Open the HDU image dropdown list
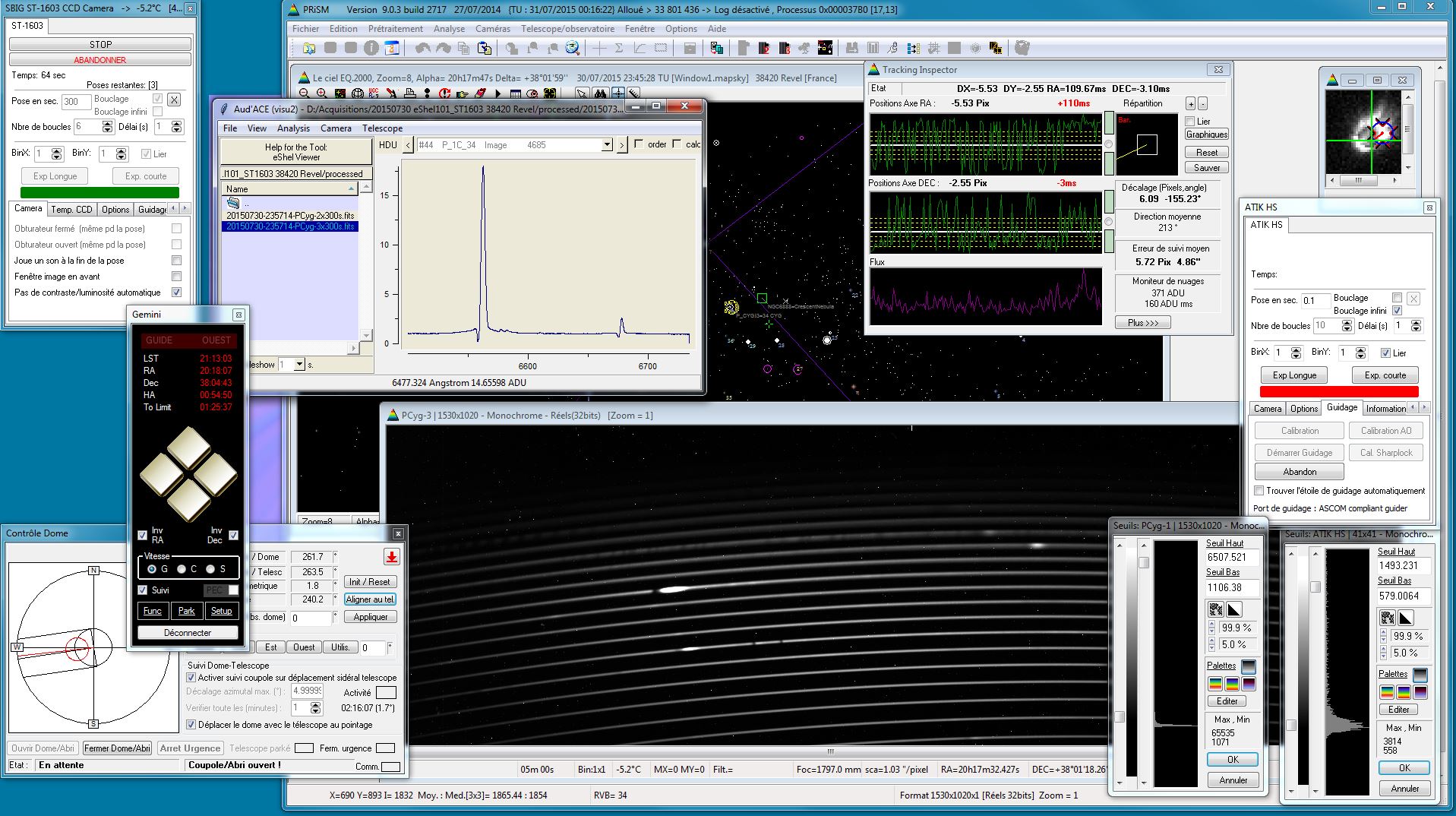This screenshot has width=1456, height=816. (x=606, y=145)
